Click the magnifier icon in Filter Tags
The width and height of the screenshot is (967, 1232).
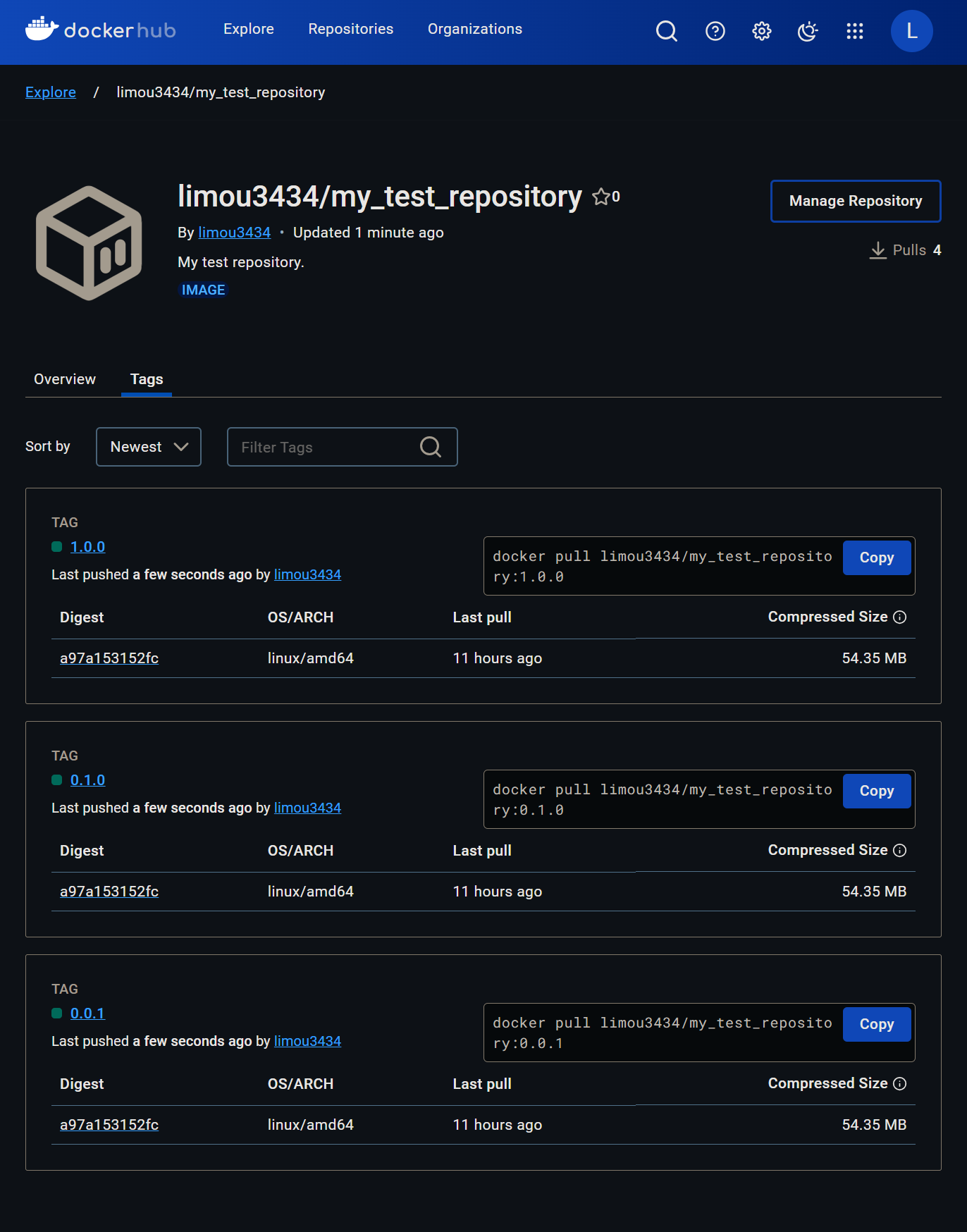[431, 447]
